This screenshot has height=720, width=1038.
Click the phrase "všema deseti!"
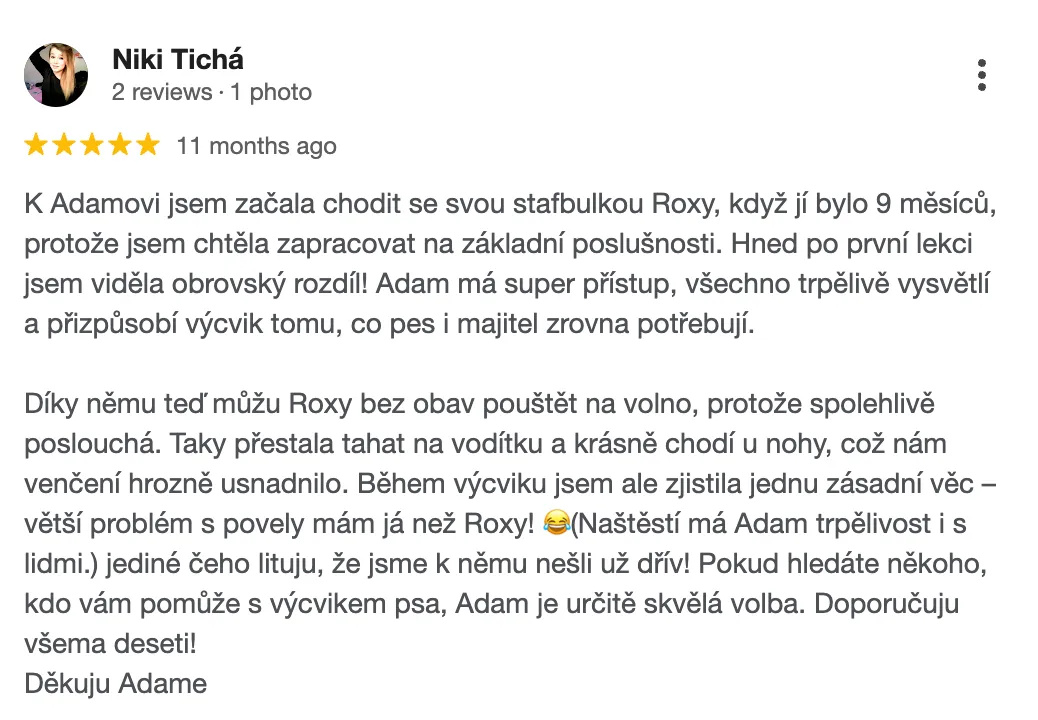(x=110, y=645)
